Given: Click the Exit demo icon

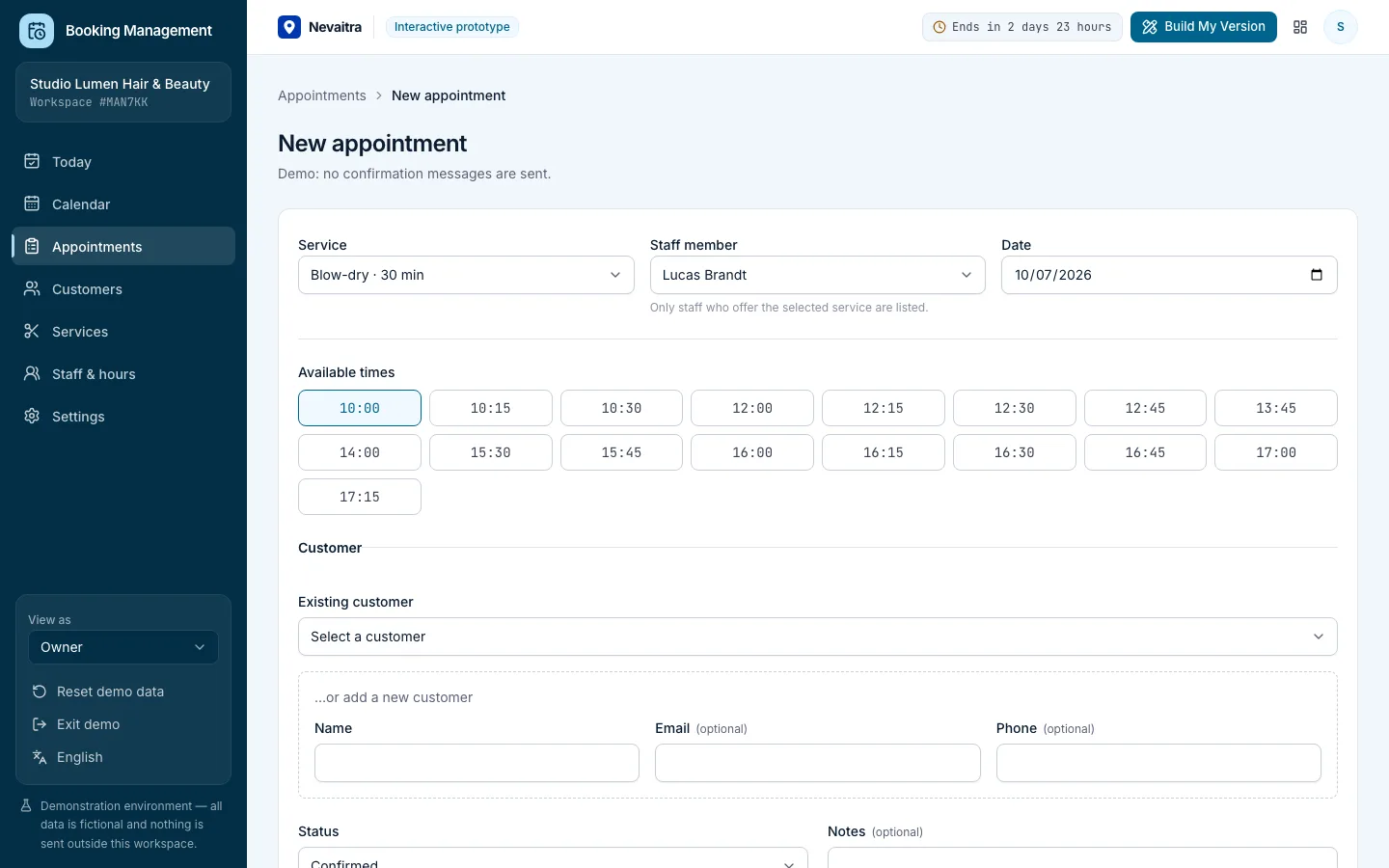Looking at the screenshot, I should [x=40, y=724].
